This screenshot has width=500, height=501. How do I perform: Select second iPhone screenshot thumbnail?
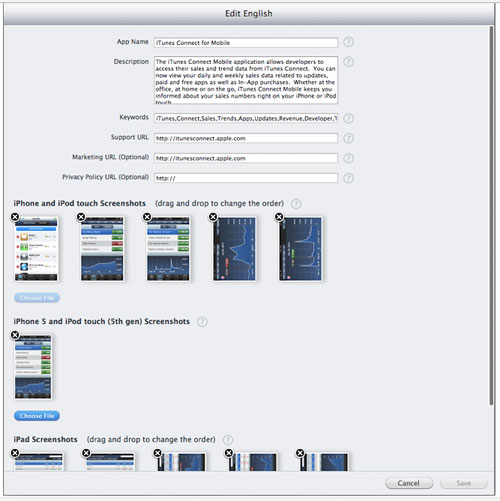(102, 249)
